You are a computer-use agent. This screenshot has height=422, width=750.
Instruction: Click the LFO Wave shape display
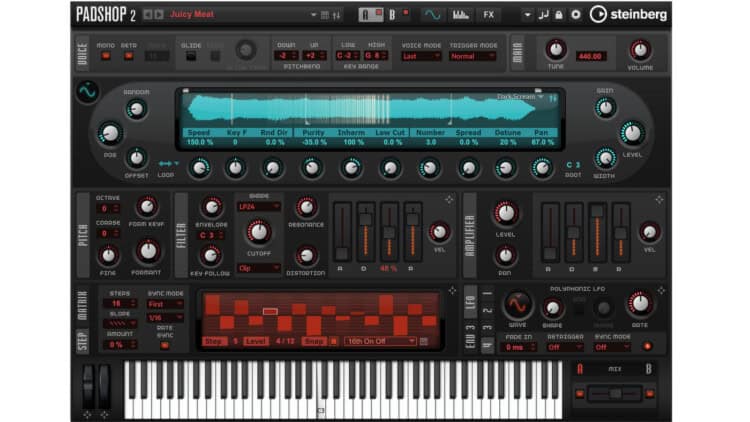517,304
